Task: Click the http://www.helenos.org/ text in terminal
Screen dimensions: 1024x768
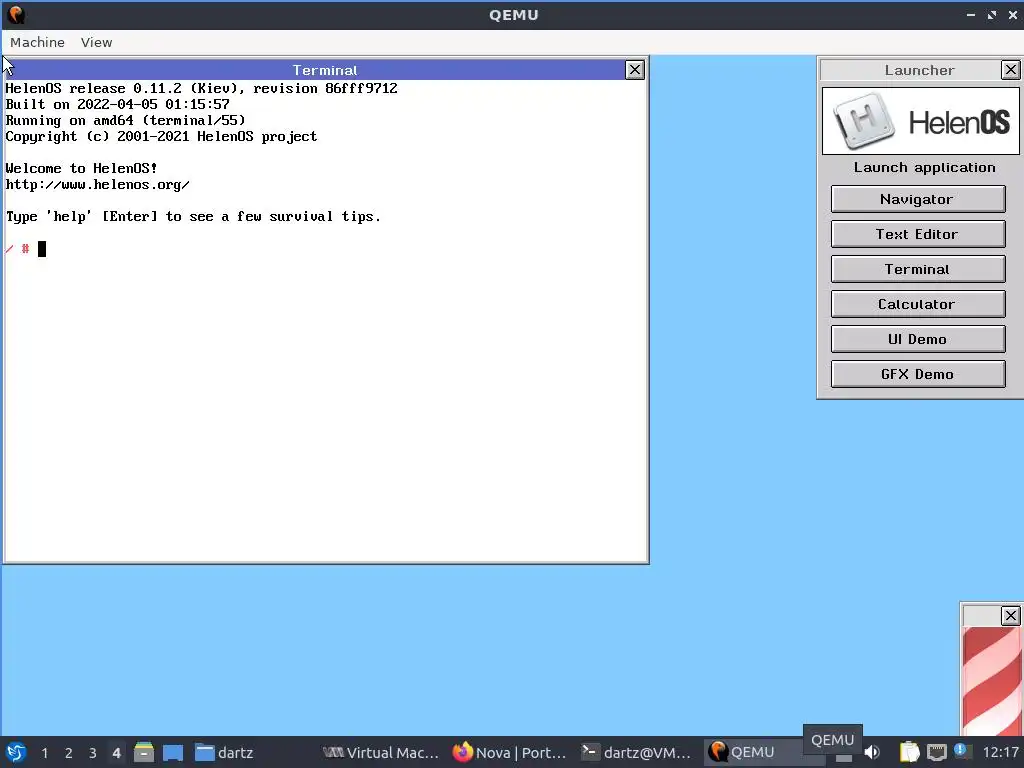Action: pyautogui.click(x=97, y=185)
